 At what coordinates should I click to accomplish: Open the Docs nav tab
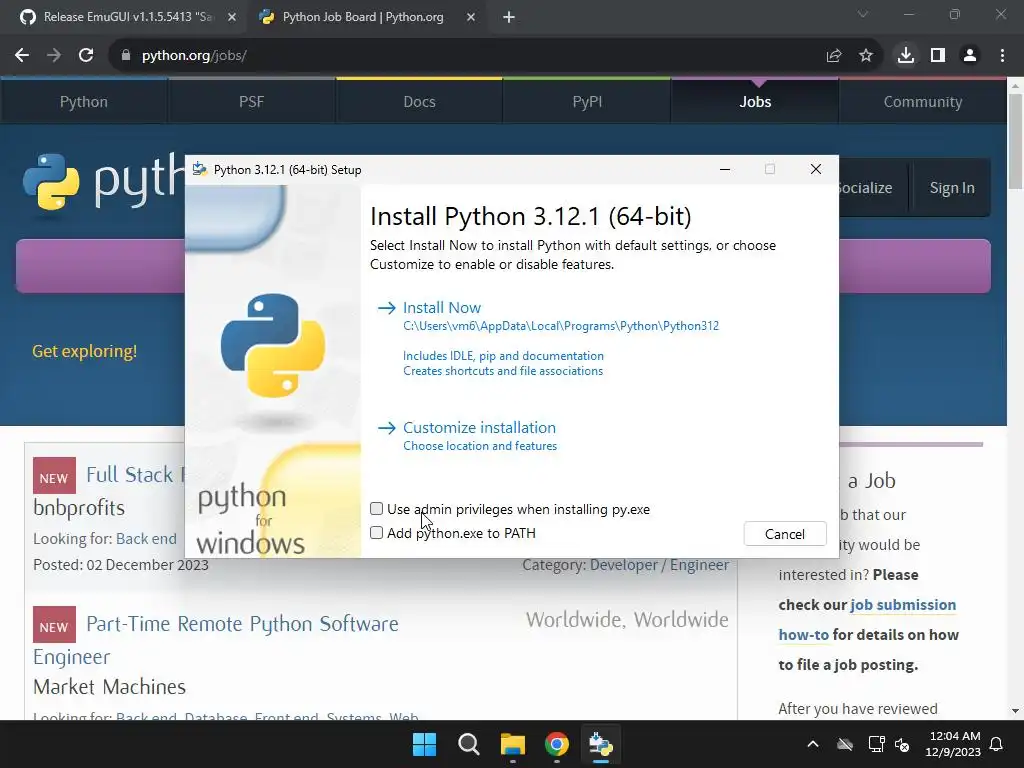[419, 102]
